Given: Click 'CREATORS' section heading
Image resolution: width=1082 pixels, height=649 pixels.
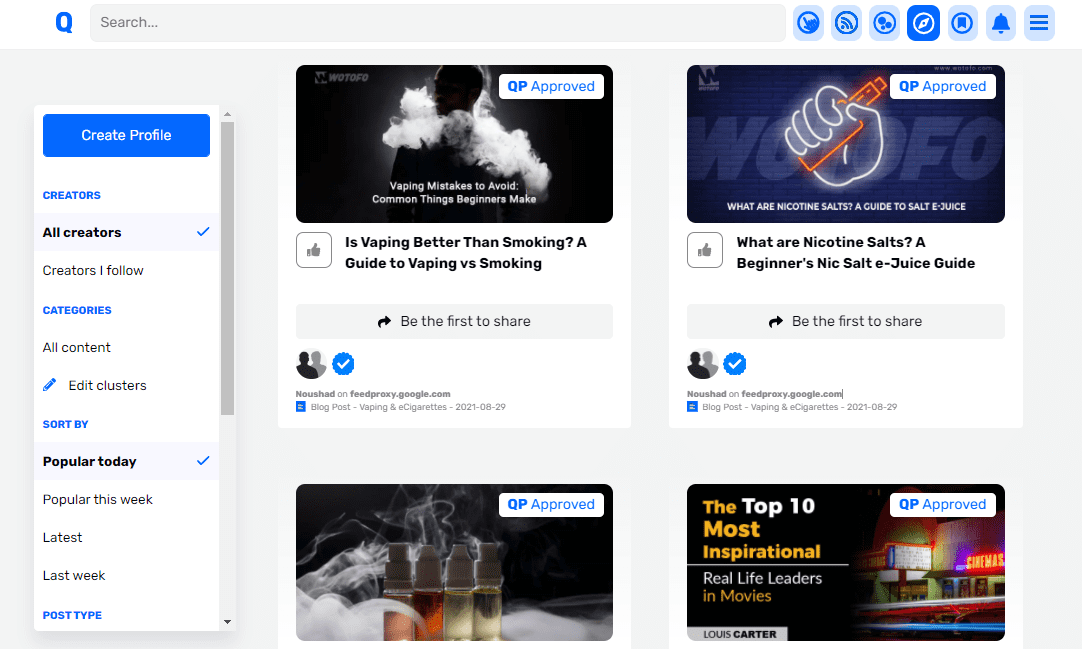Looking at the screenshot, I should coord(72,195).
